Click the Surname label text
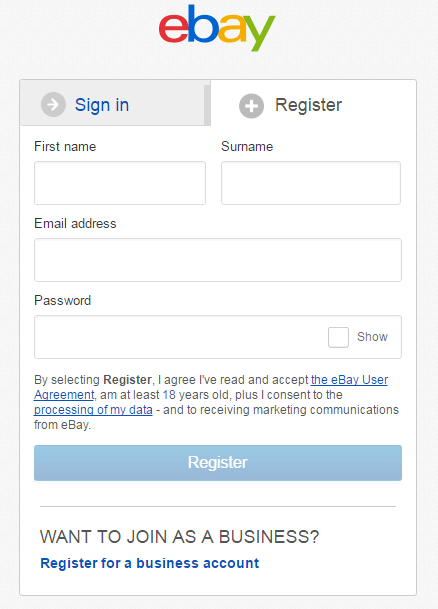This screenshot has width=438, height=609. tap(247, 146)
